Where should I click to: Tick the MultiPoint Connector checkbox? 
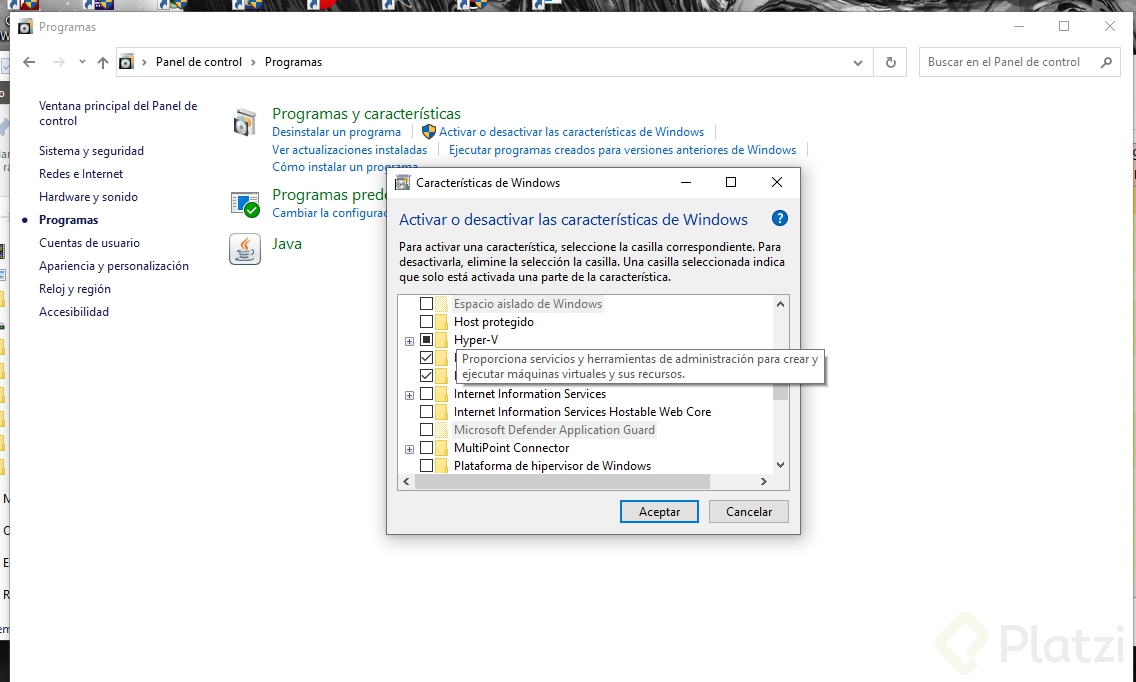coord(426,448)
